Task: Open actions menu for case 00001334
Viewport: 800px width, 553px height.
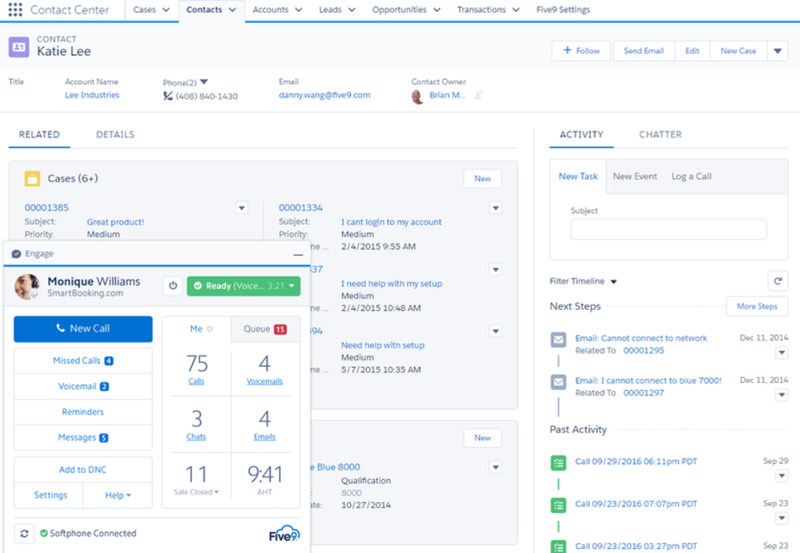Action: (x=495, y=208)
